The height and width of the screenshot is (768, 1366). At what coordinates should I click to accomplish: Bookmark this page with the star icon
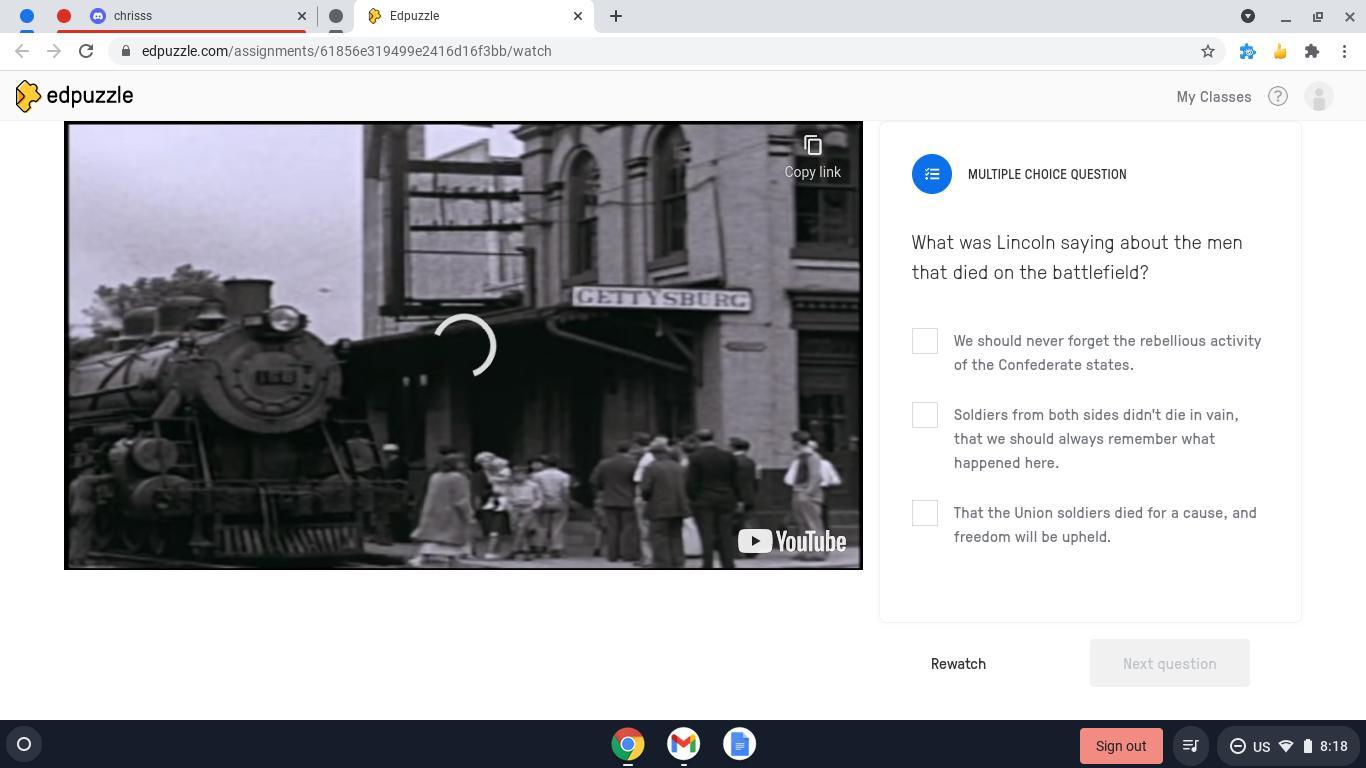pyautogui.click(x=1207, y=51)
